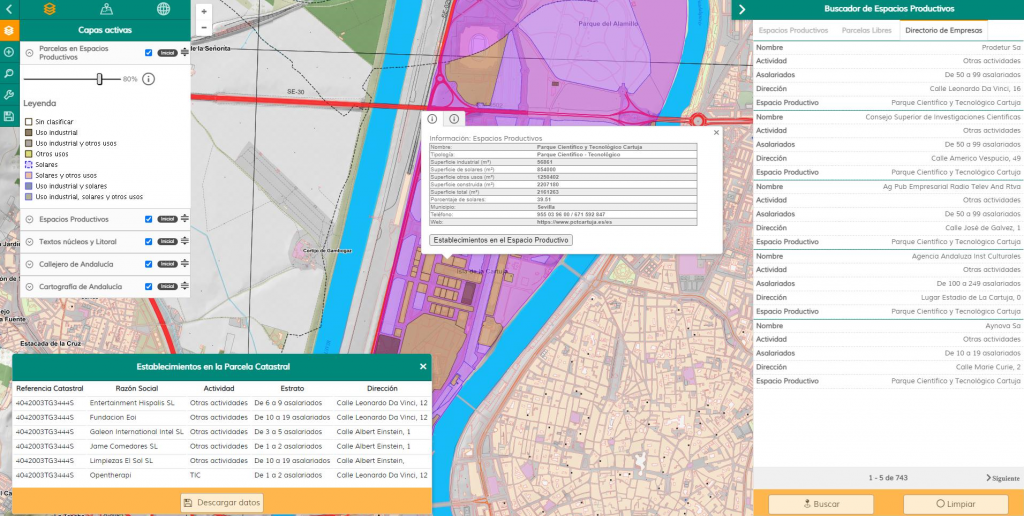Go to next results page with Siguiente
This screenshot has height=516, width=1024.
(x=1003, y=478)
